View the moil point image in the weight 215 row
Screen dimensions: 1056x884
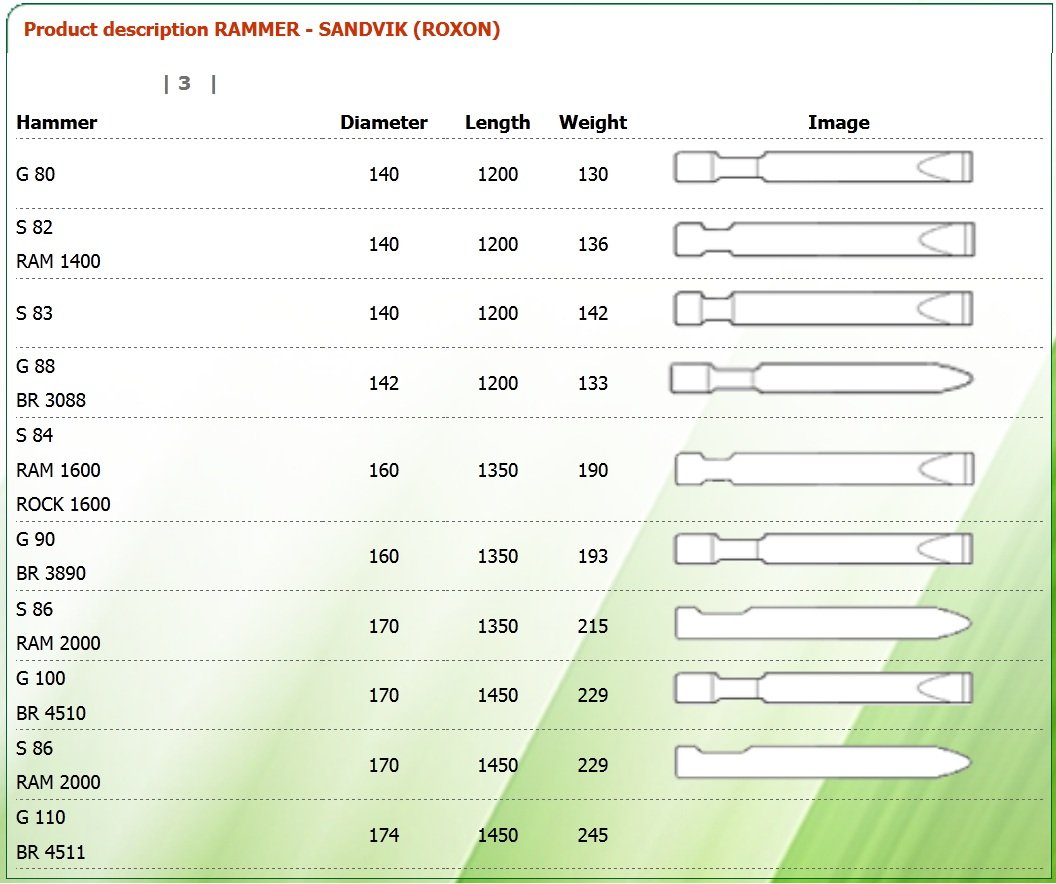click(x=823, y=623)
